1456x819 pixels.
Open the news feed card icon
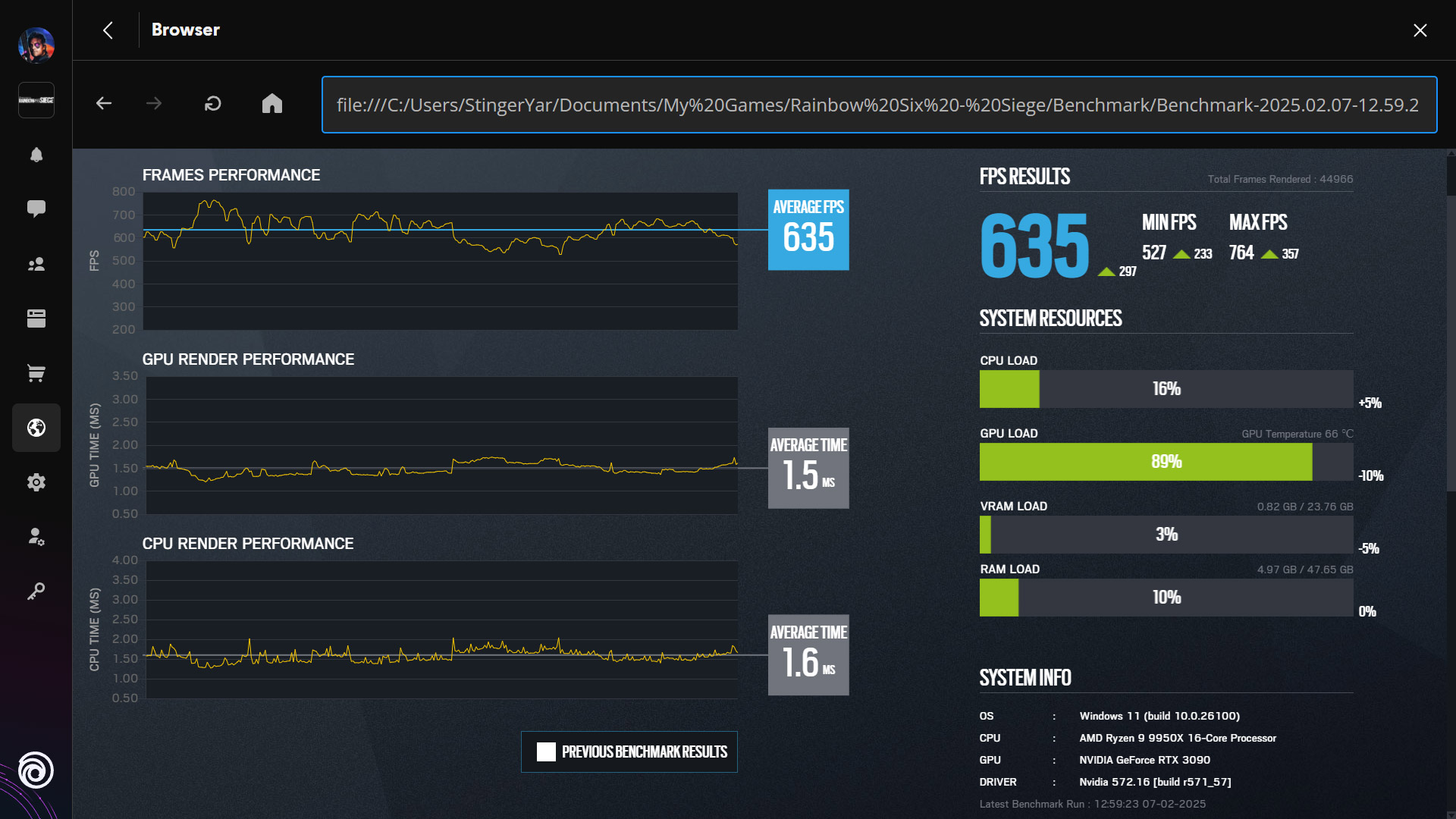(x=36, y=318)
